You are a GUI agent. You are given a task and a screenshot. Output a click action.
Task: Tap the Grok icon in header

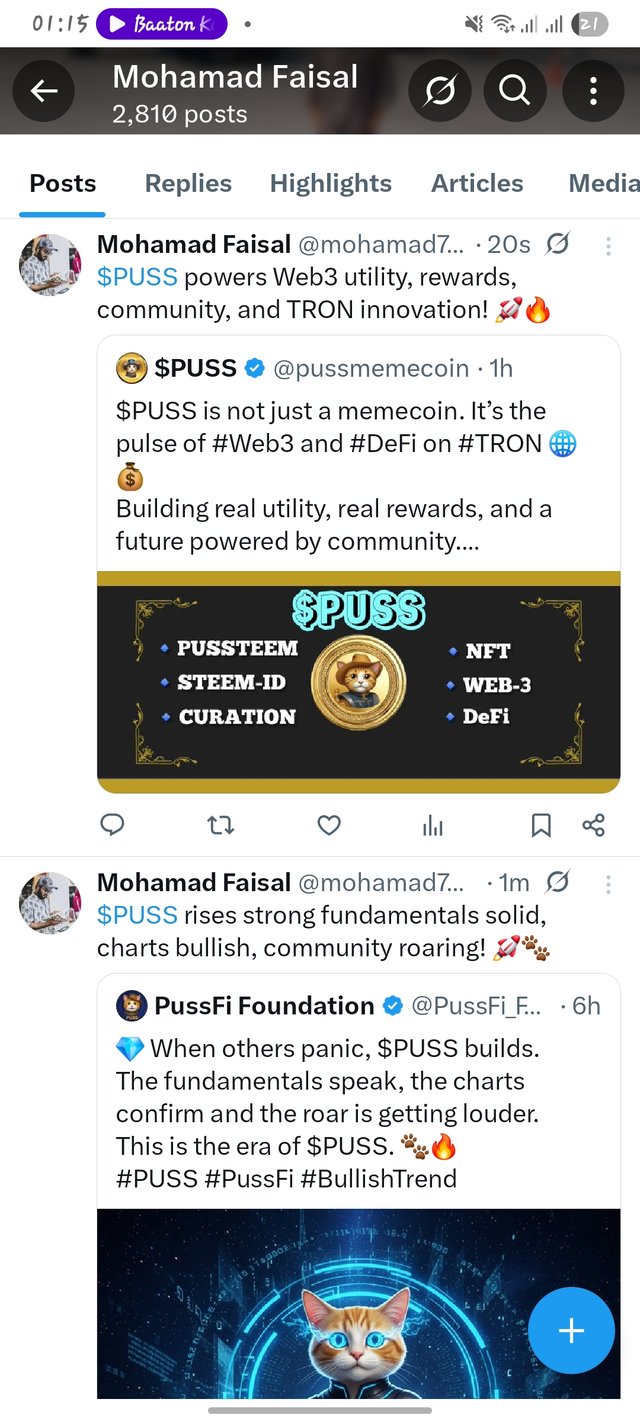(440, 92)
